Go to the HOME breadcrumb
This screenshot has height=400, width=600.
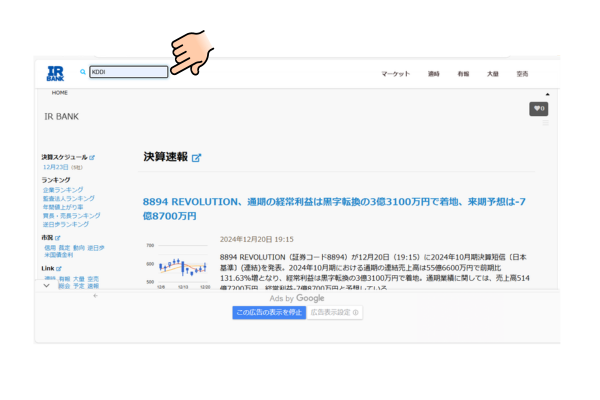(60, 93)
